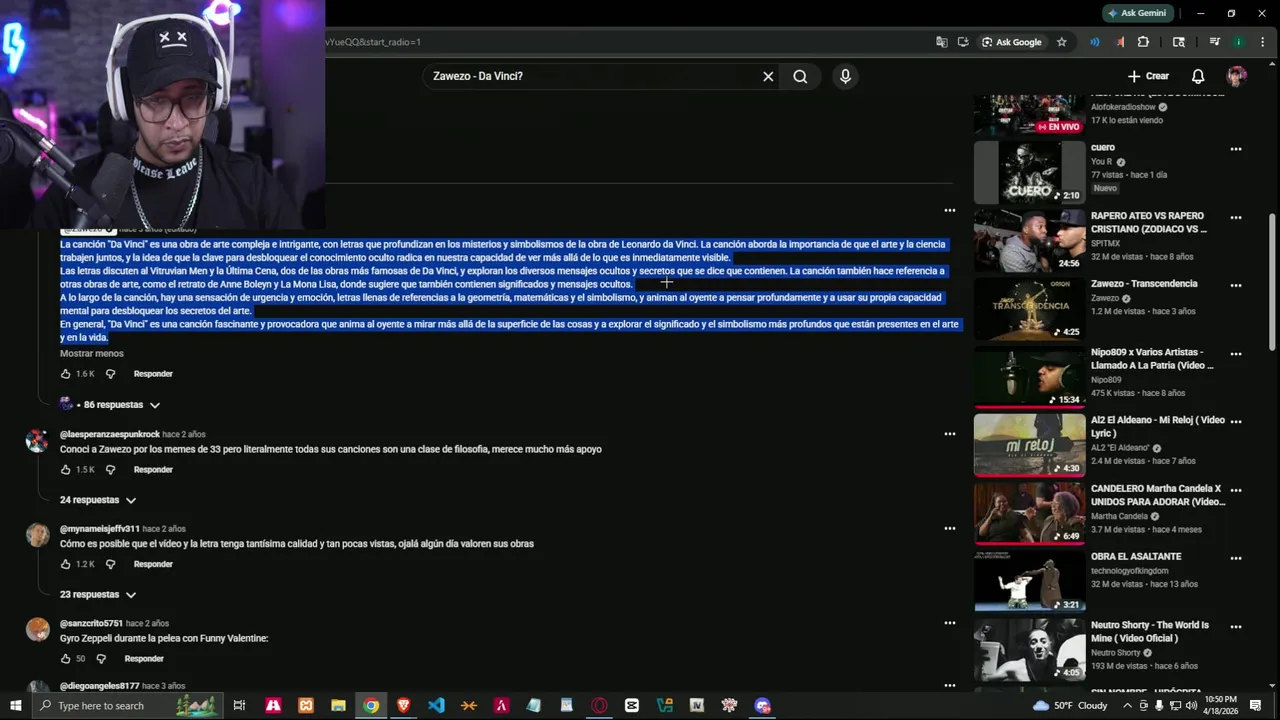Open options for AL2 El Aldeano Mi Reloj video
The width and height of the screenshot is (1280, 720).
coord(1236,422)
